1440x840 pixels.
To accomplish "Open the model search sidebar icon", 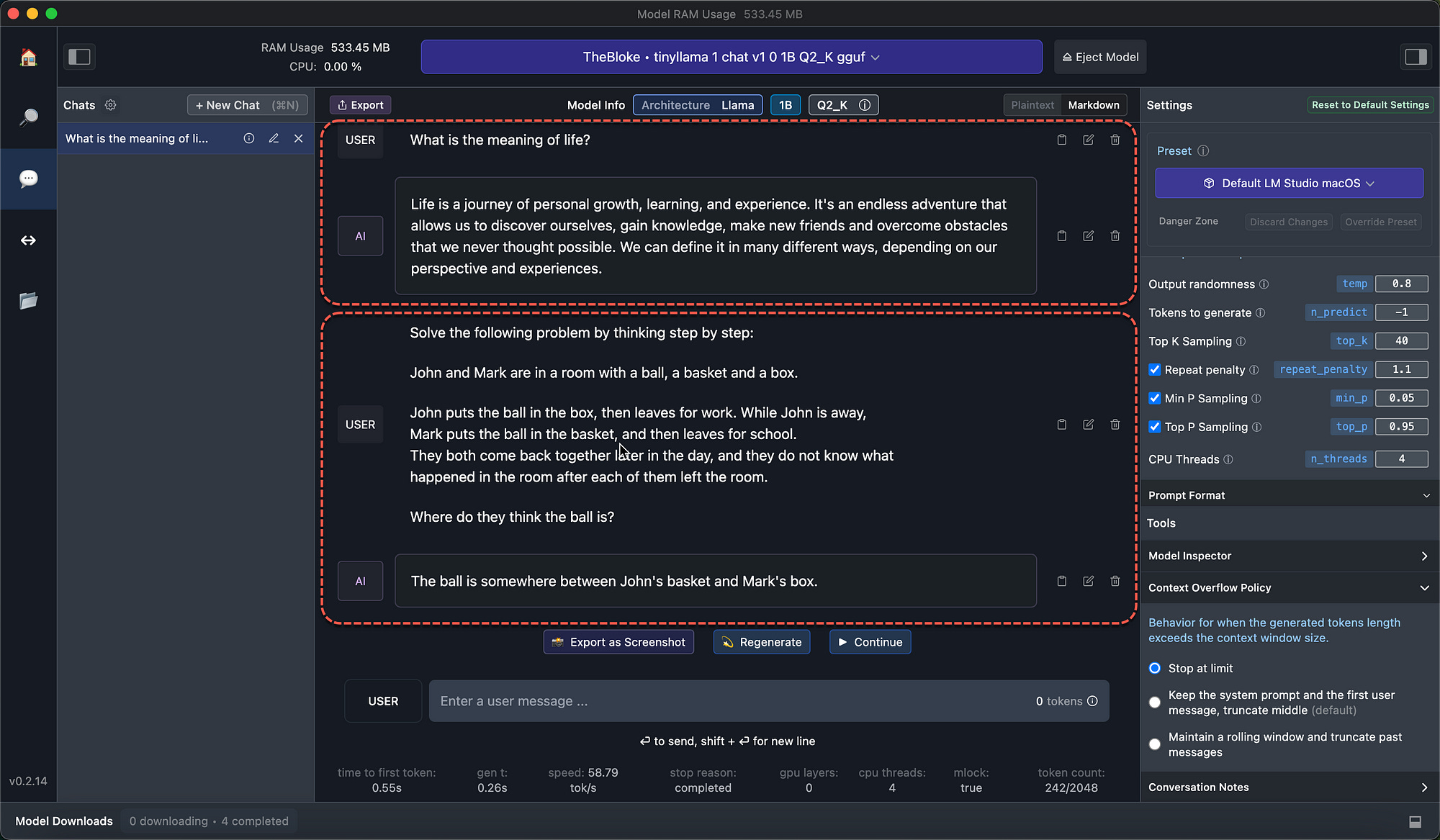I will click(28, 117).
